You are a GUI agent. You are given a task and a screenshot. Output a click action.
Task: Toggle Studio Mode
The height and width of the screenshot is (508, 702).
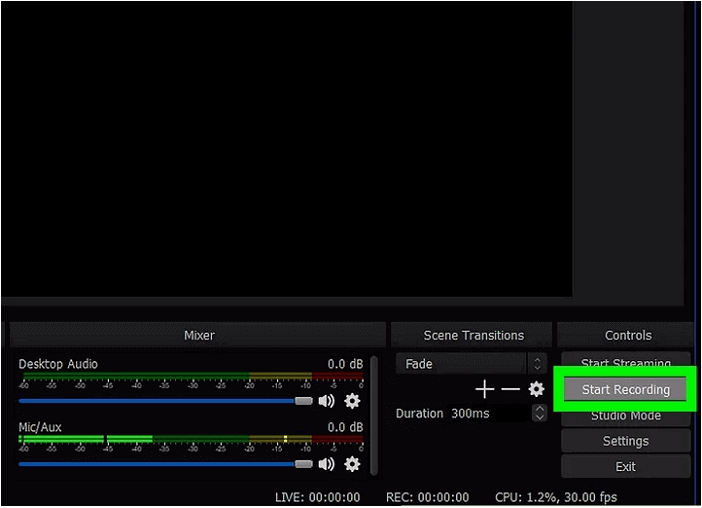pyautogui.click(x=625, y=416)
